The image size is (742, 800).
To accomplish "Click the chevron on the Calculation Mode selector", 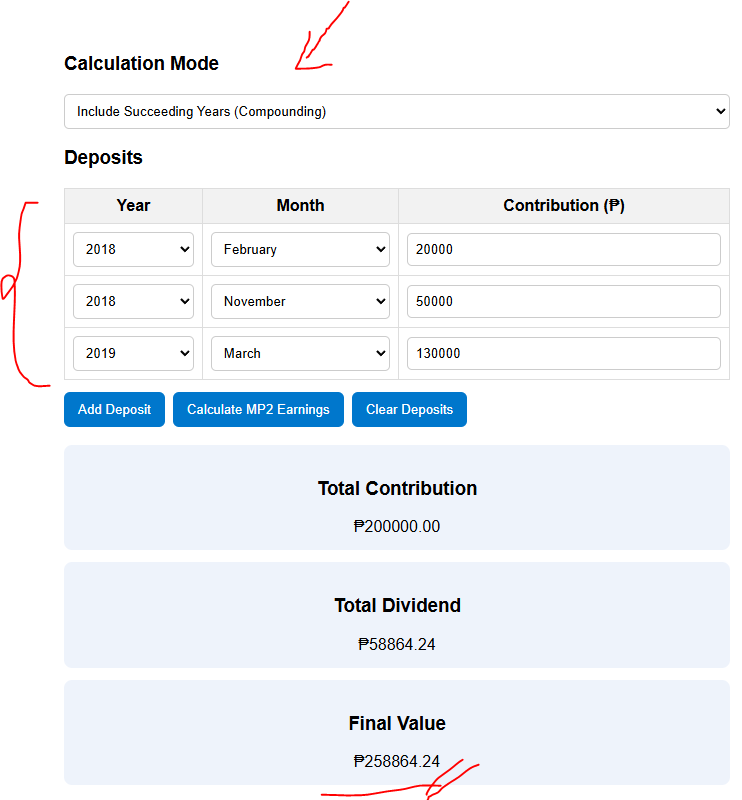I will (x=719, y=111).
